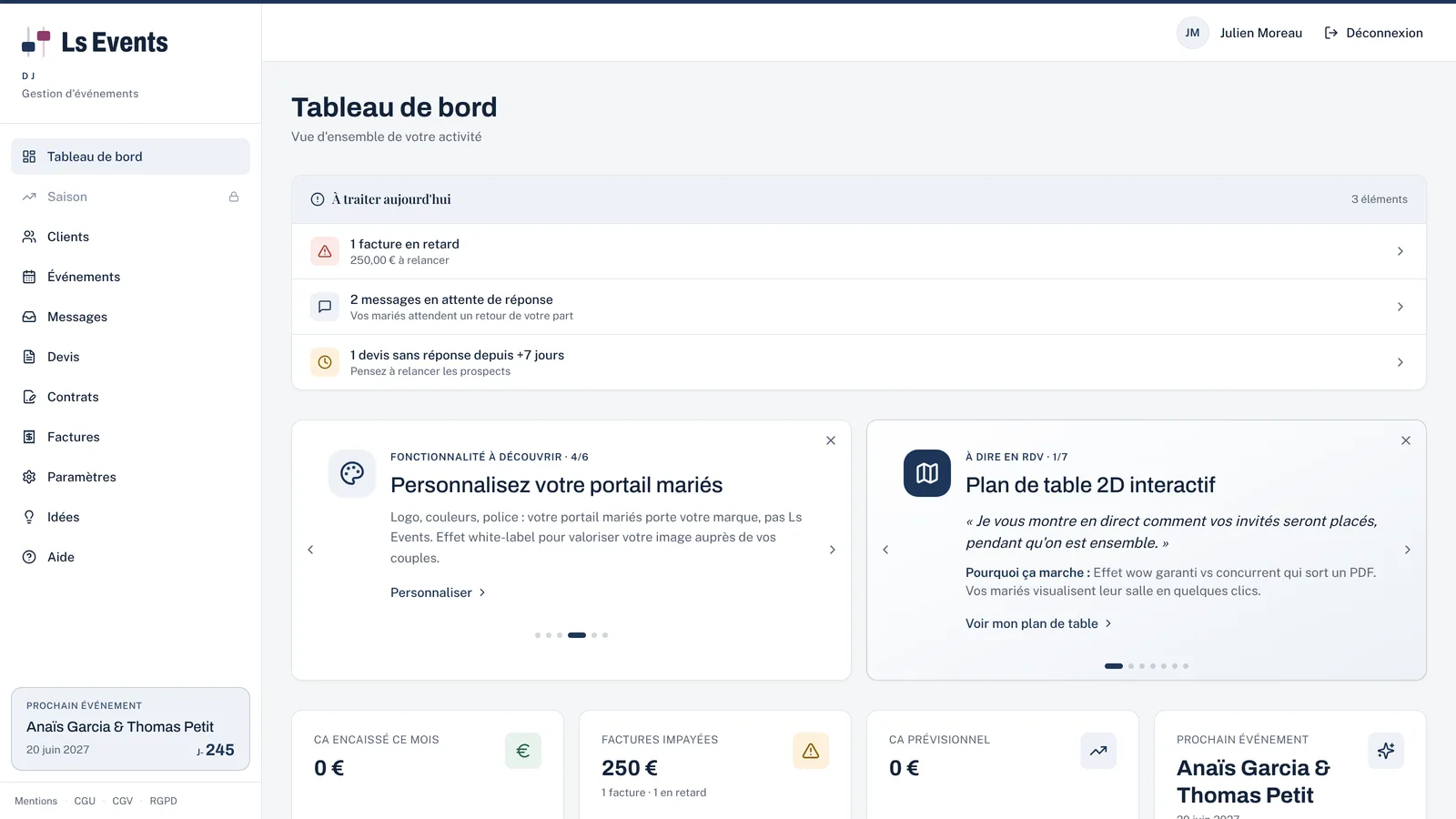Open Tableau de bord in sidebar
Image resolution: width=1456 pixels, height=819 pixels.
pos(130,157)
